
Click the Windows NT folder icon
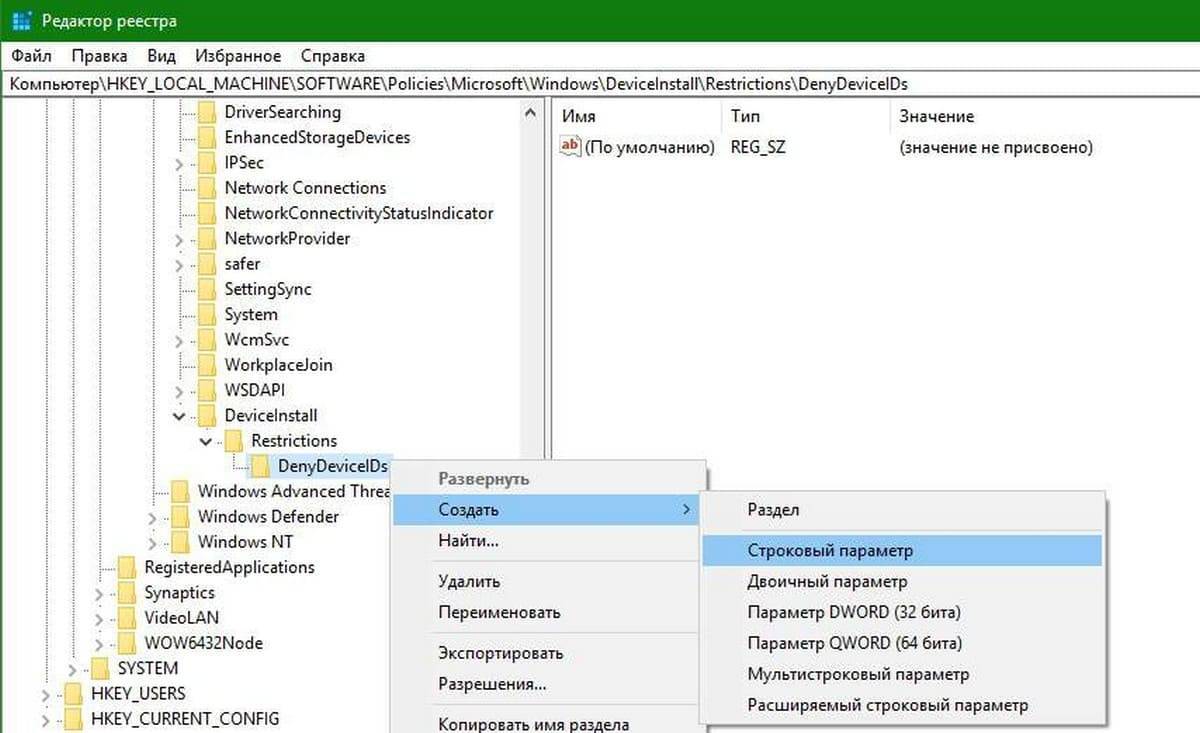coord(180,542)
